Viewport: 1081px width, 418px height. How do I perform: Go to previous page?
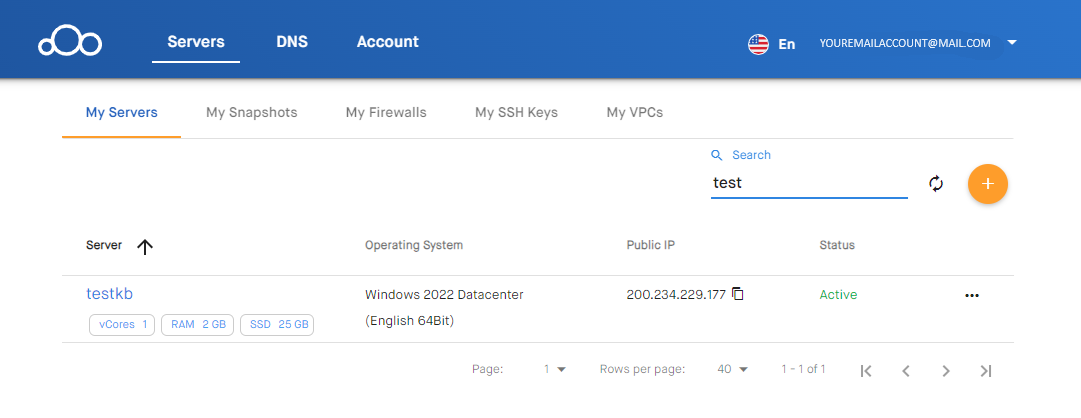click(906, 371)
